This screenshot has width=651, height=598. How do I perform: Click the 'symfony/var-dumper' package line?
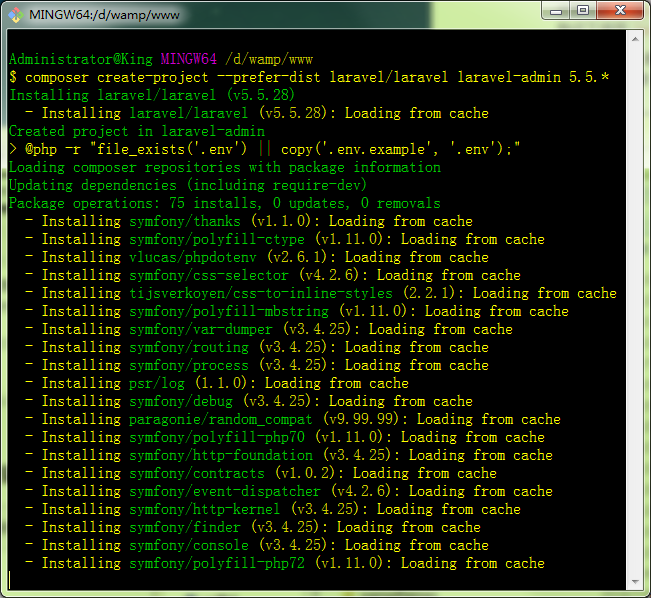click(269, 329)
